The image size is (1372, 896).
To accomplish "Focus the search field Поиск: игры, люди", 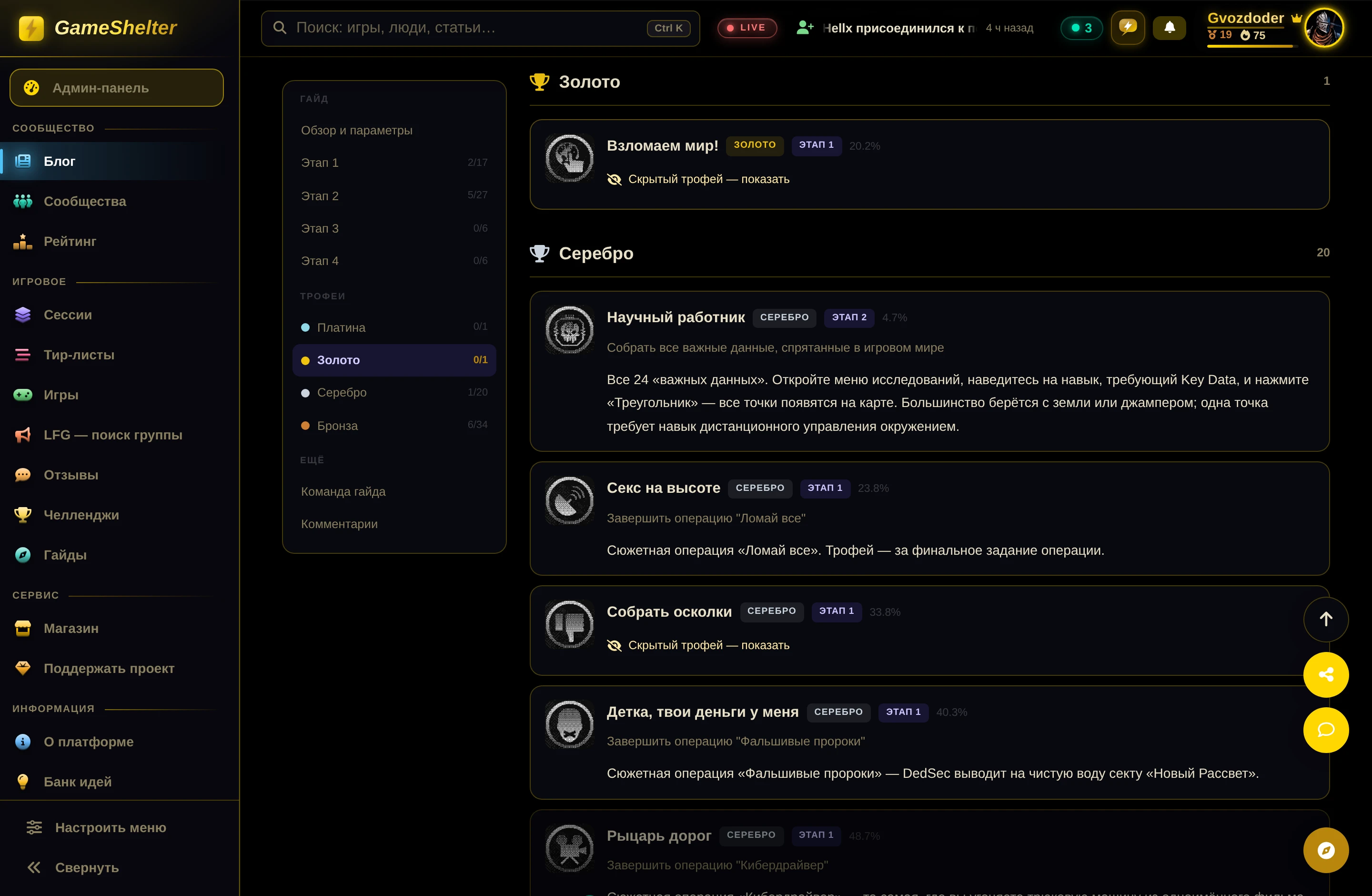I will [480, 28].
